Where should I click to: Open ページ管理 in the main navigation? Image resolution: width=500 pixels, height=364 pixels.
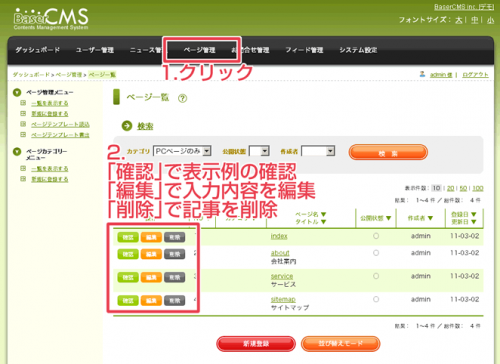click(199, 50)
